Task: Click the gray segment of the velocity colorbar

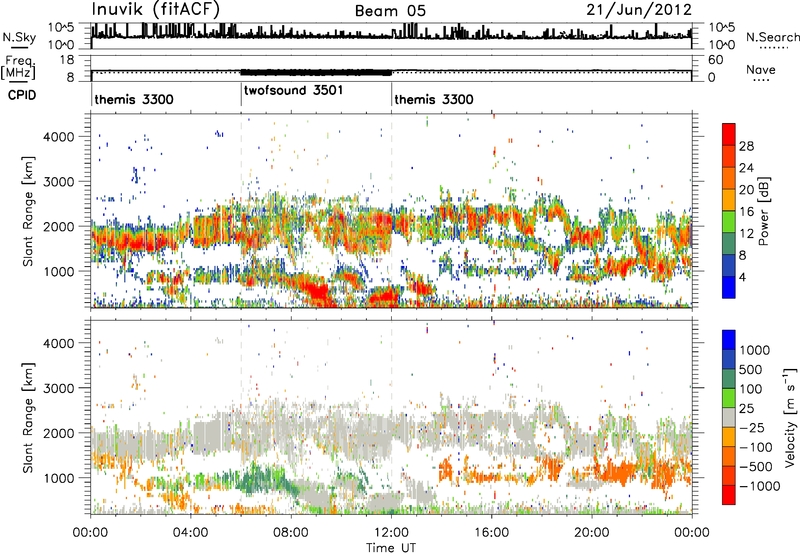Action: (729, 417)
